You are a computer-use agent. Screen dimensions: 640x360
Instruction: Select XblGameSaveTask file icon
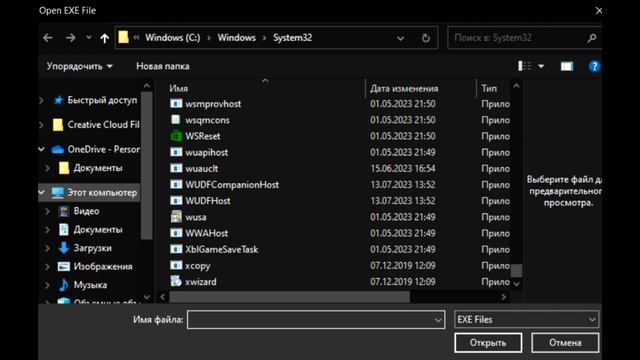coord(176,249)
